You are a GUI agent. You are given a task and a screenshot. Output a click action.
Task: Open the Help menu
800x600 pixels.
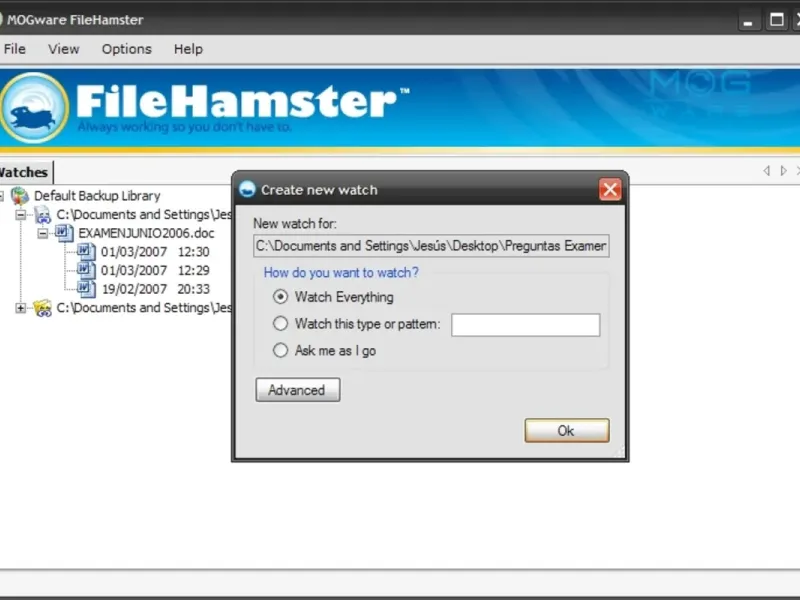point(188,49)
